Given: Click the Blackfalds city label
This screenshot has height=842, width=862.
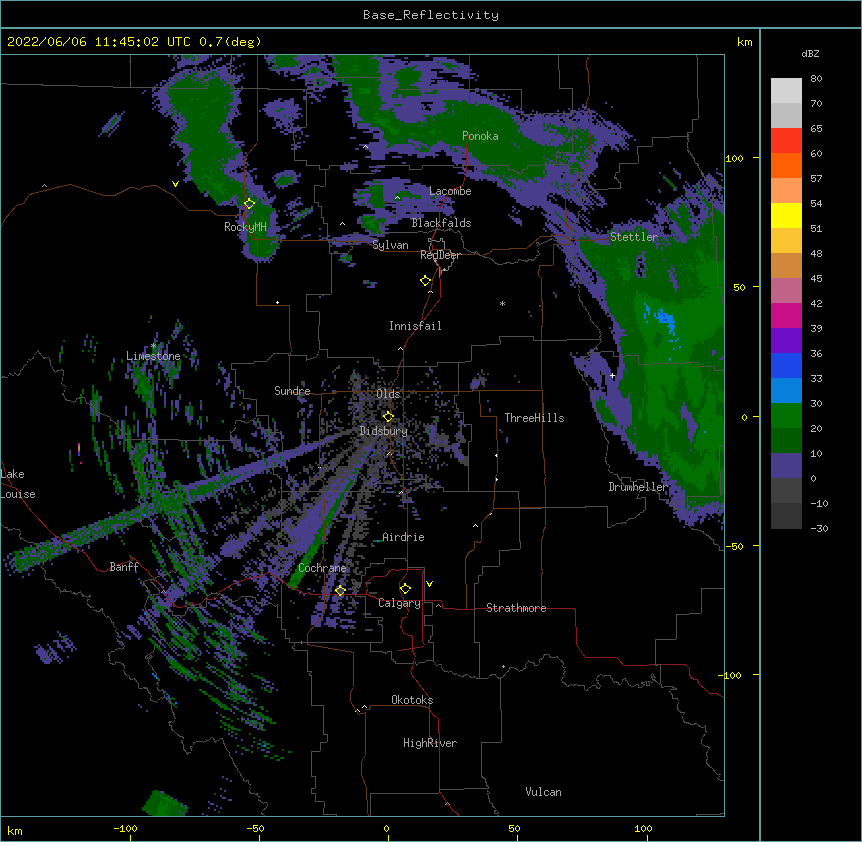Looking at the screenshot, I should coord(441,223).
